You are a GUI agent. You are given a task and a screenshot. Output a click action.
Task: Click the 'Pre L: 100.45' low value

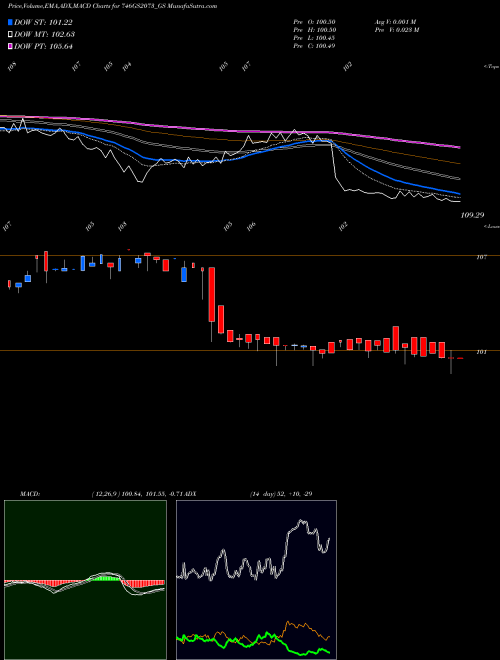tap(314, 38)
